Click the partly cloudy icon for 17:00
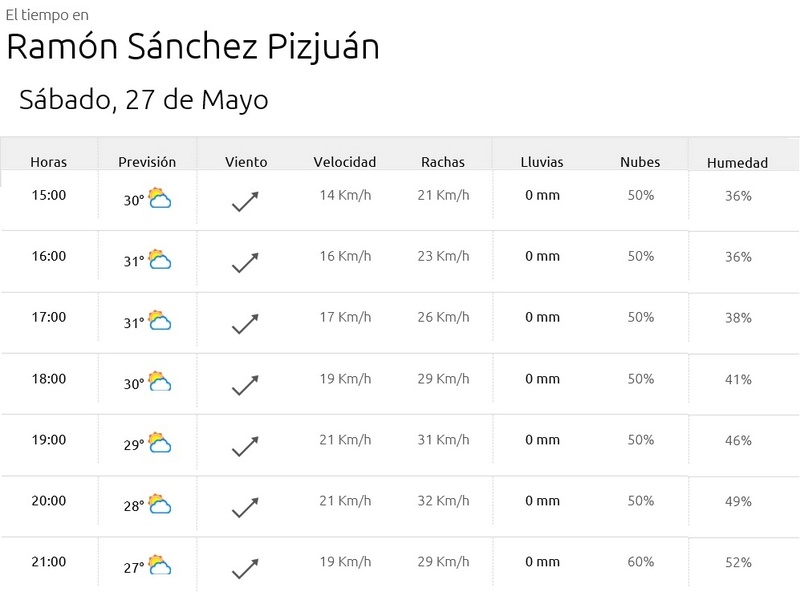Viewport: 800px width, 596px height. [x=160, y=320]
